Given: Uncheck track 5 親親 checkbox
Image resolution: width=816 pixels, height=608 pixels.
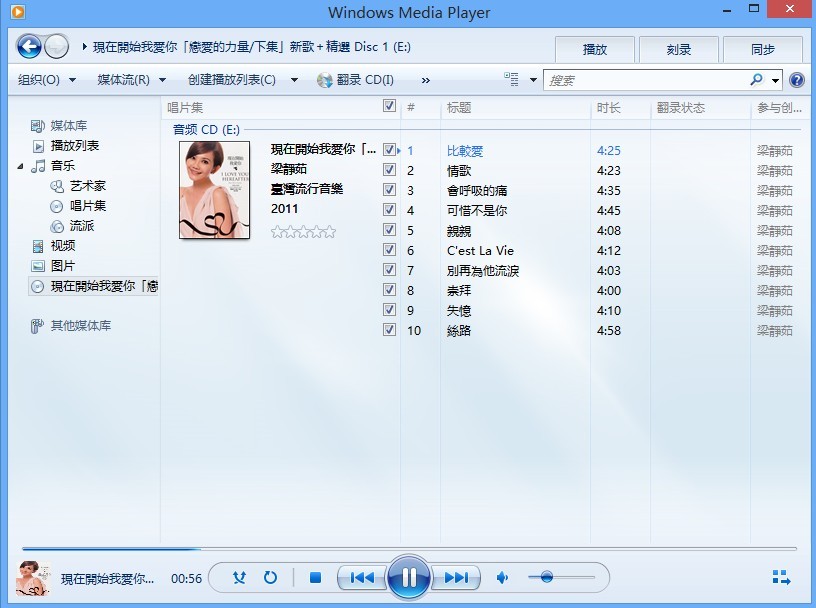Looking at the screenshot, I should (389, 230).
